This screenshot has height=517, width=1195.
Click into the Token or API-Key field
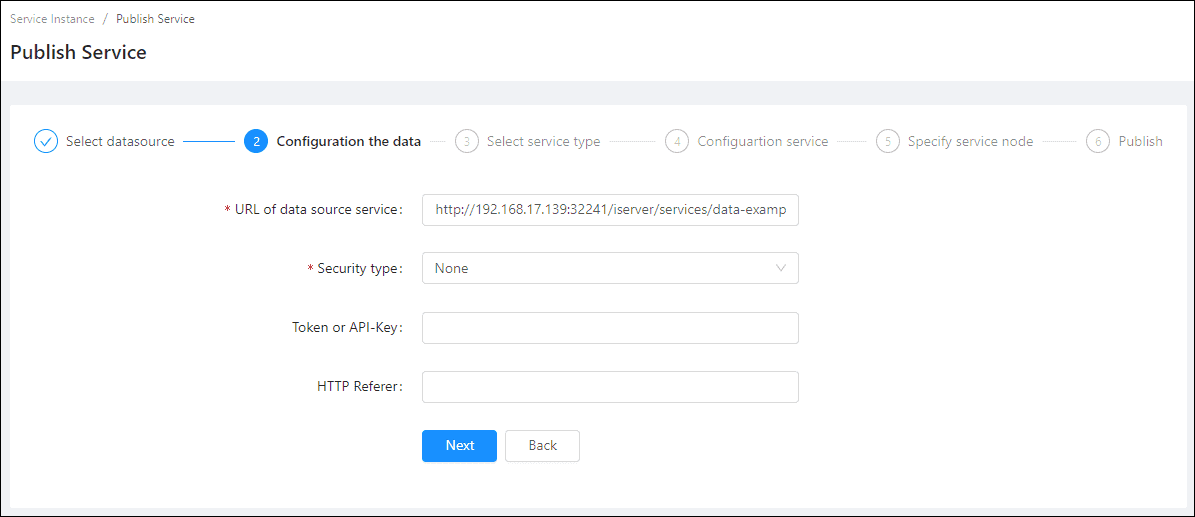(x=610, y=328)
